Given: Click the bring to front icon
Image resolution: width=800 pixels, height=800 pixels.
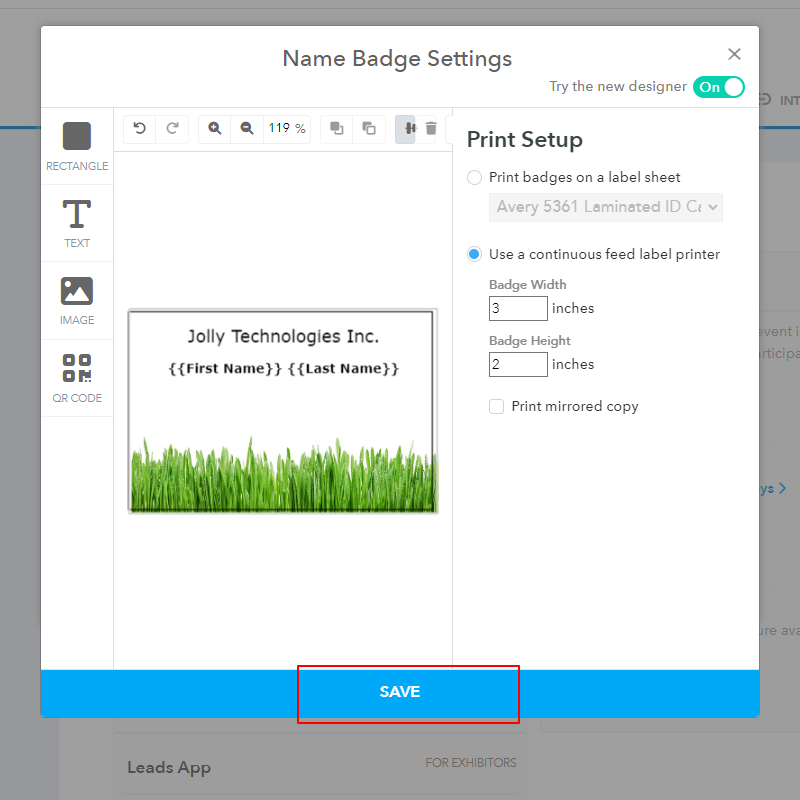Looking at the screenshot, I should (337, 128).
